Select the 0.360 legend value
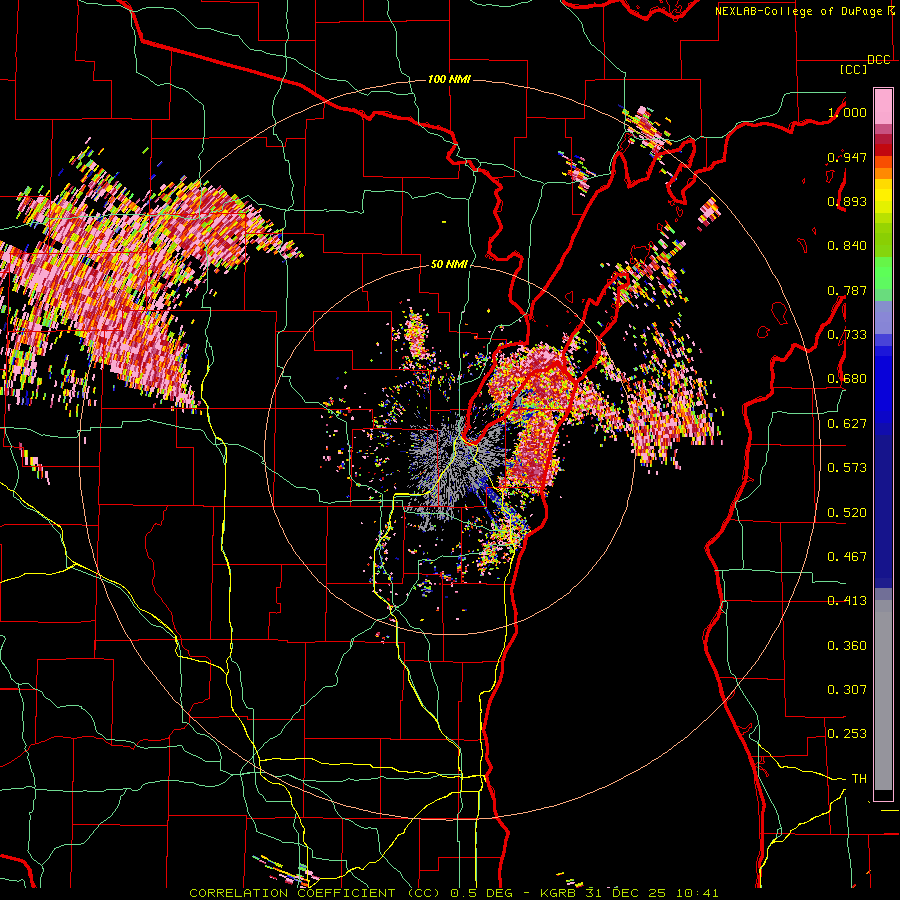Image resolution: width=900 pixels, height=900 pixels. coord(847,646)
